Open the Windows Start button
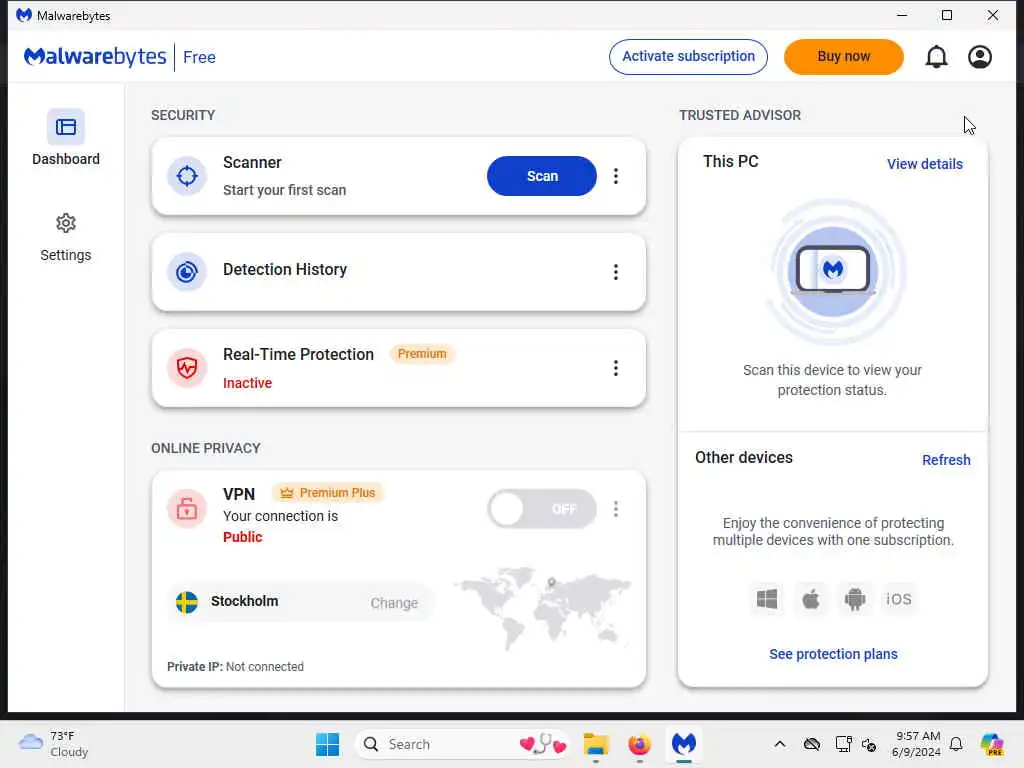The width and height of the screenshot is (1024, 768). 327,744
